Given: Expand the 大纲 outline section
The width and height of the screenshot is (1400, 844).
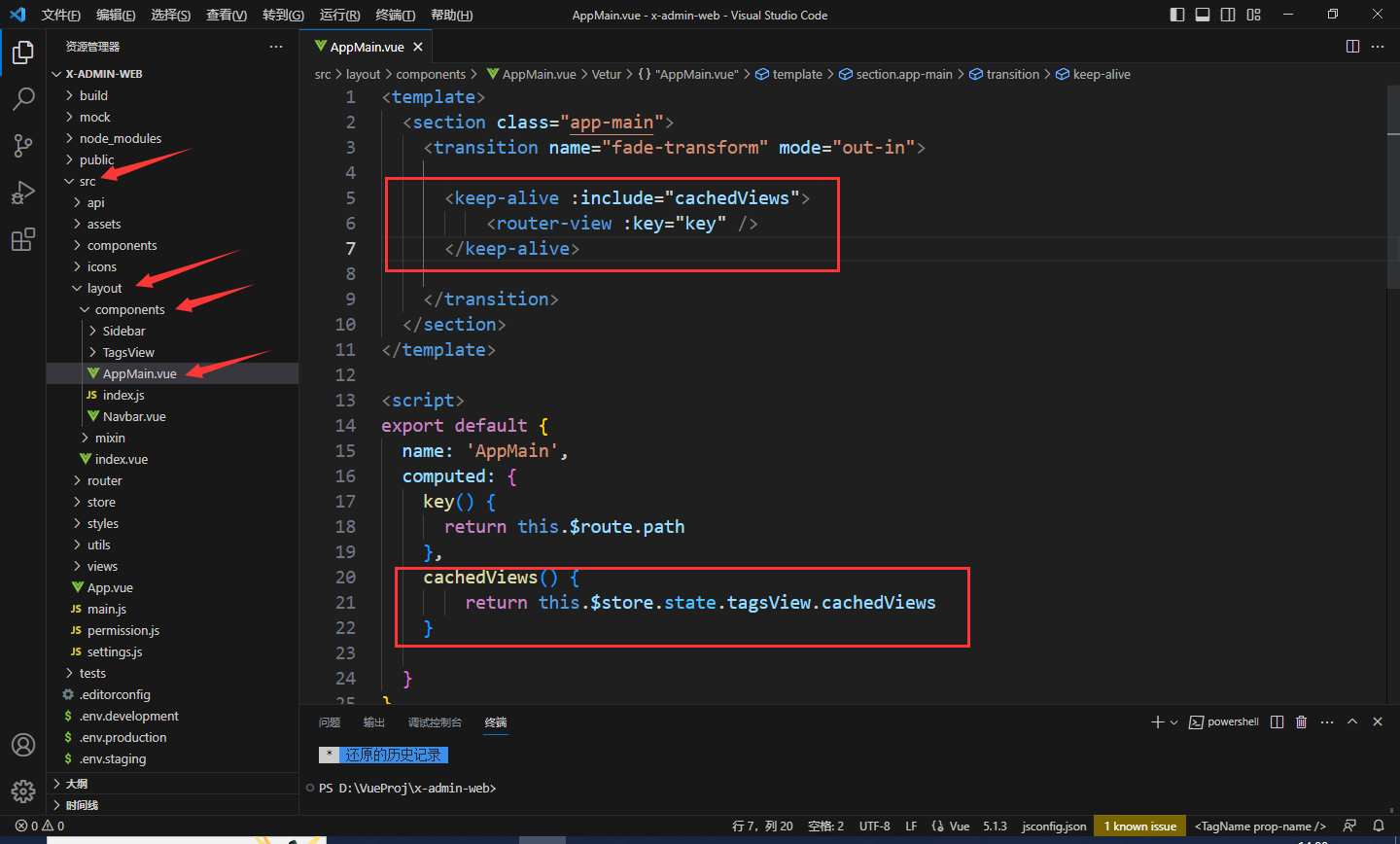Looking at the screenshot, I should coord(172,783).
